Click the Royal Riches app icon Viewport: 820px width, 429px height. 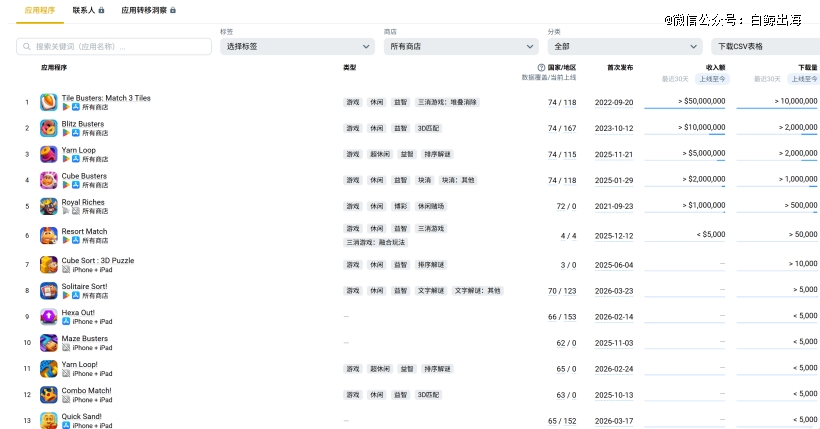point(48,206)
